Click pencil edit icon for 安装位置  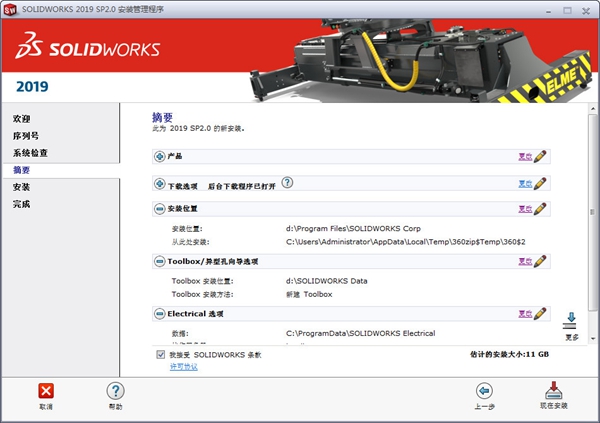(x=540, y=209)
